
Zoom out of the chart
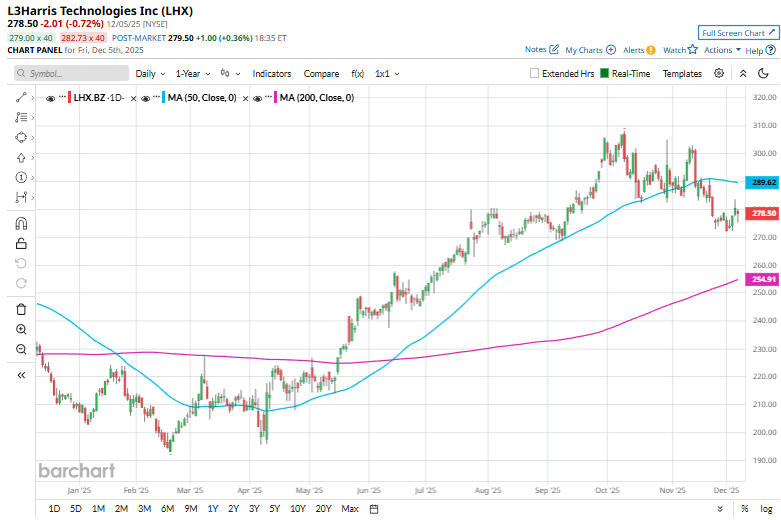click(21, 349)
